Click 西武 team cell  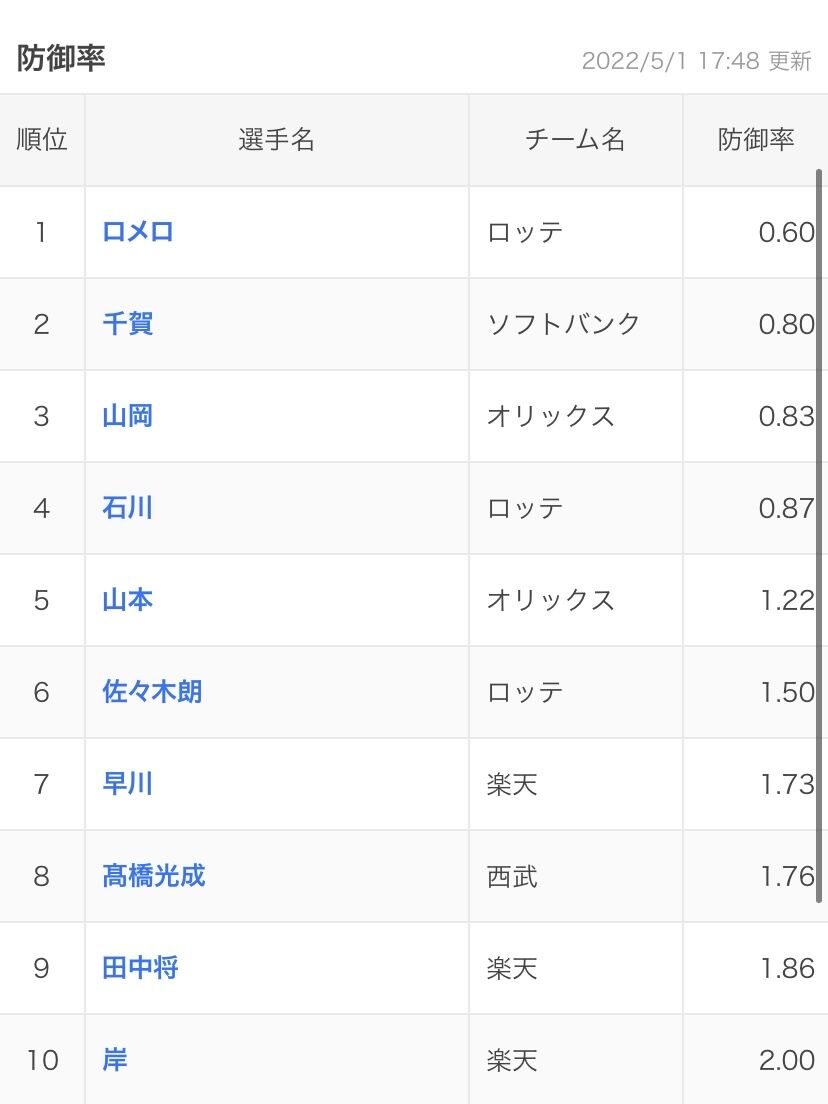(x=512, y=876)
